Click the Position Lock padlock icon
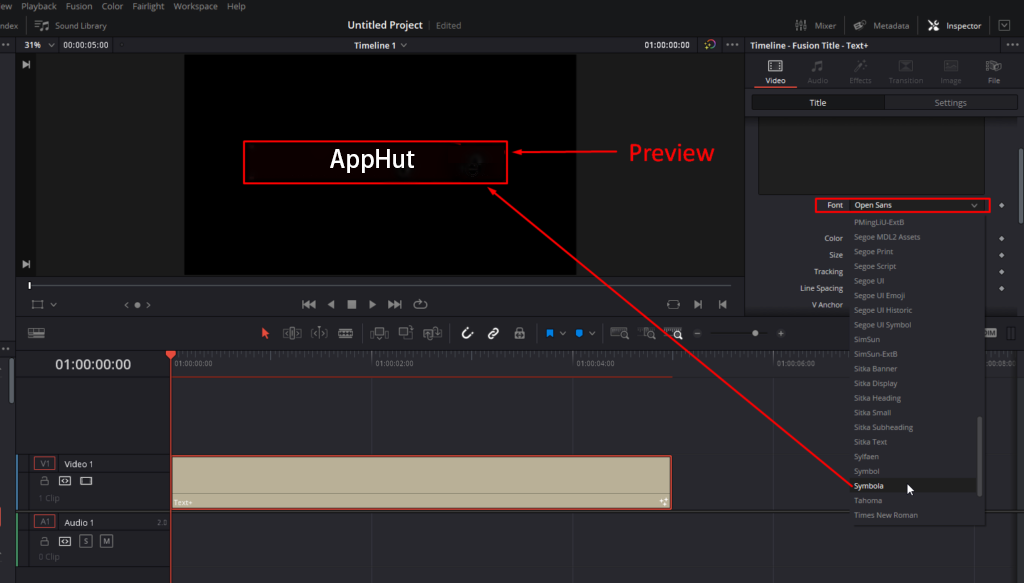This screenshot has height=583, width=1024. [519, 333]
